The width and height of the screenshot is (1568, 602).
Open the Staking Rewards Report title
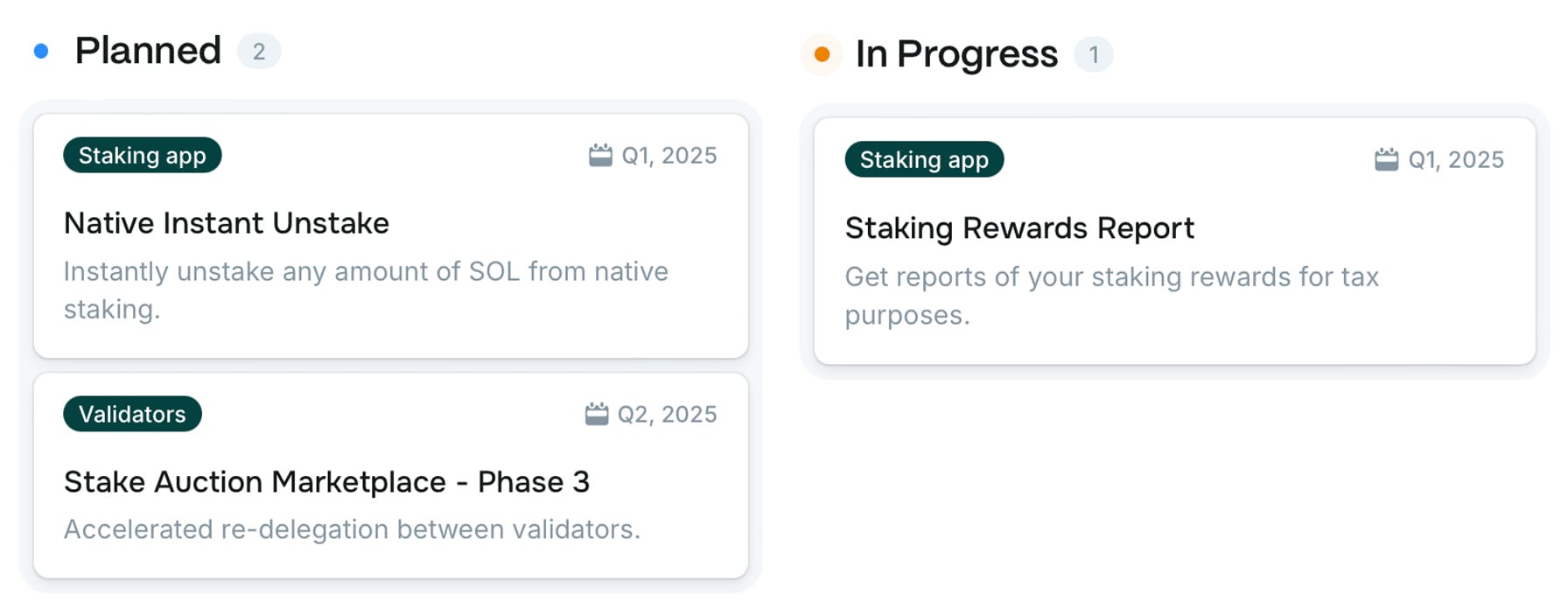(1019, 228)
